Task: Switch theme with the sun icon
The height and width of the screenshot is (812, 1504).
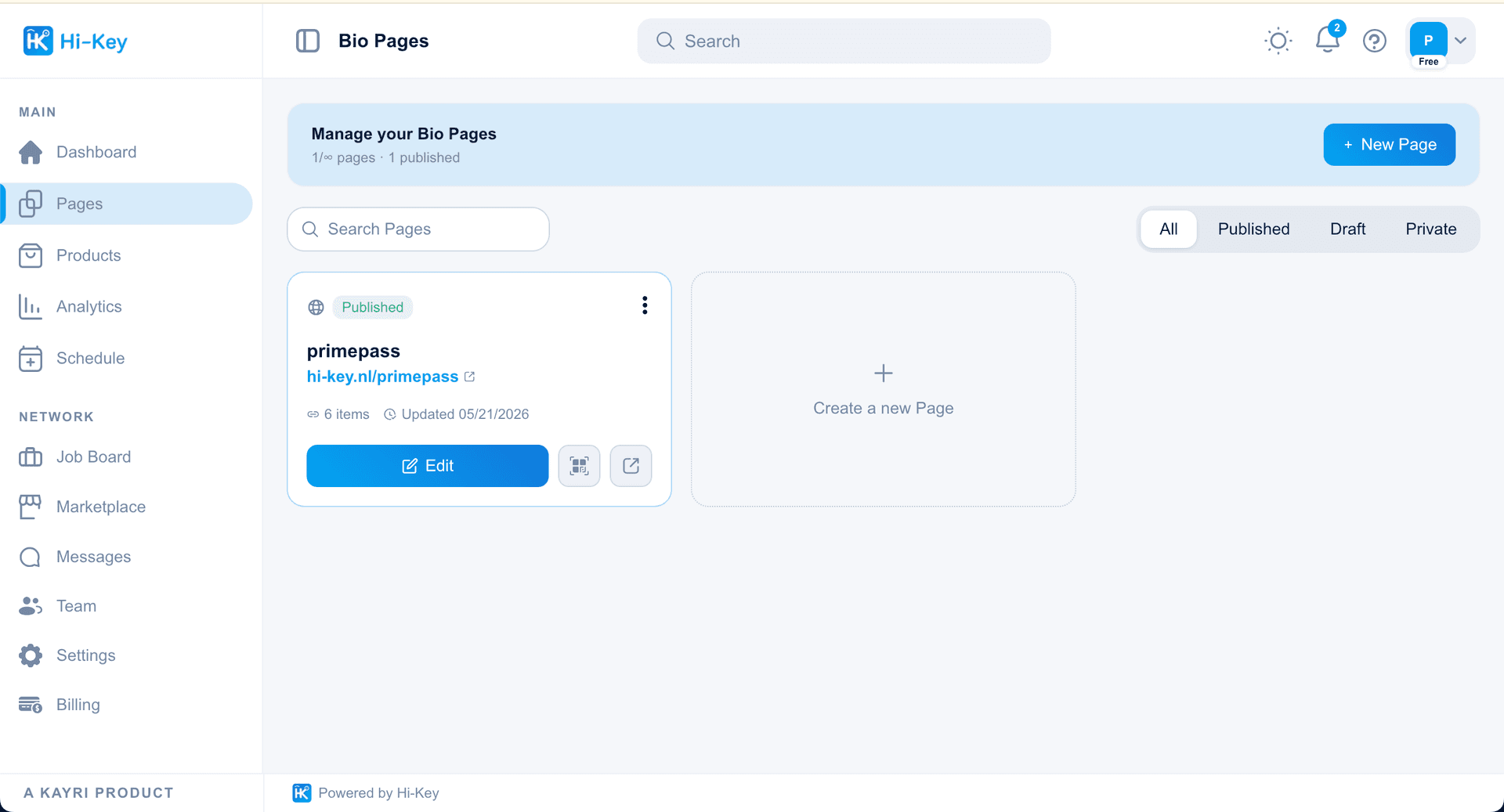Action: point(1278,41)
